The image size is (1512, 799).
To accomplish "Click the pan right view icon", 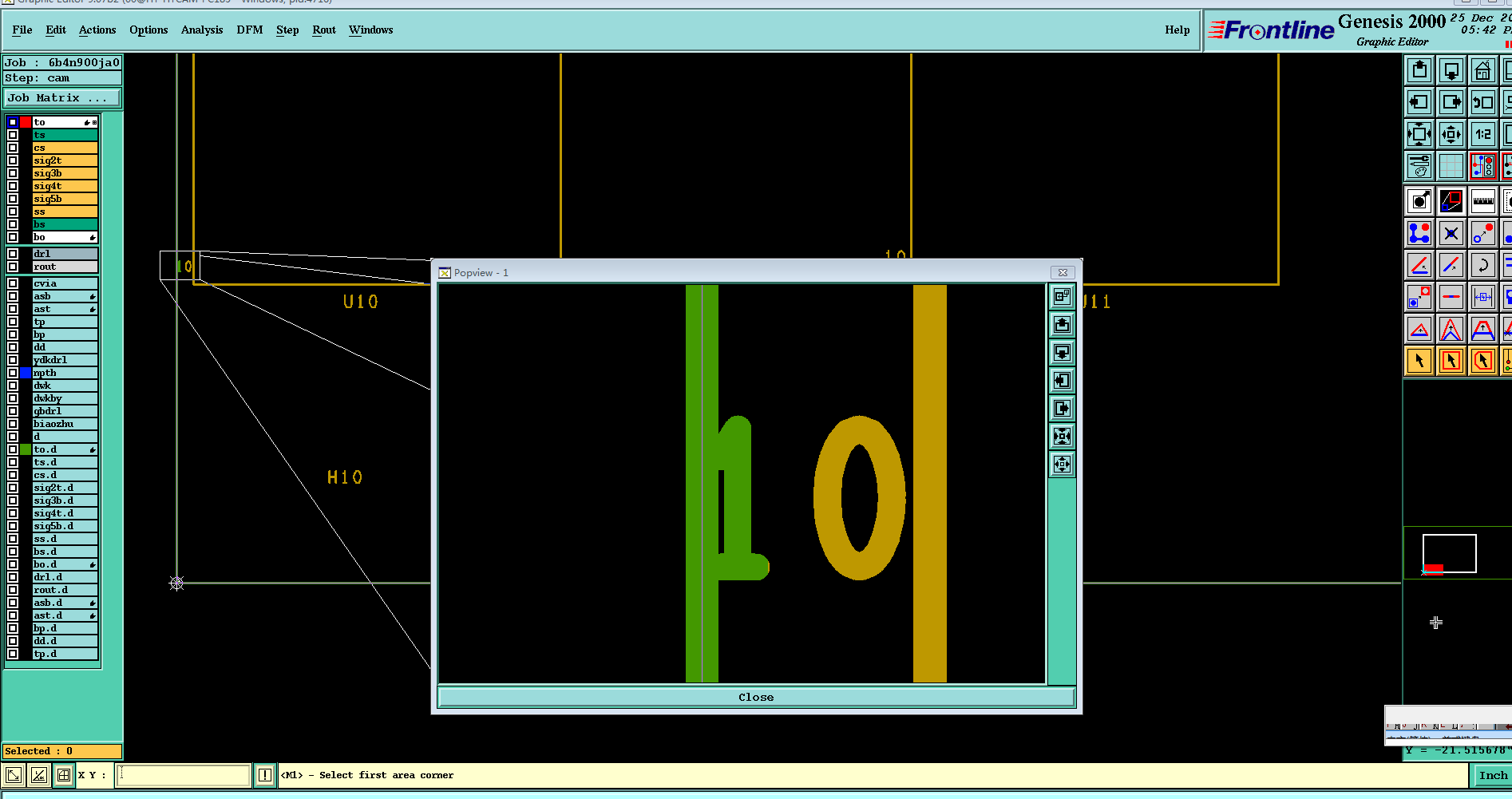I will (x=1451, y=102).
